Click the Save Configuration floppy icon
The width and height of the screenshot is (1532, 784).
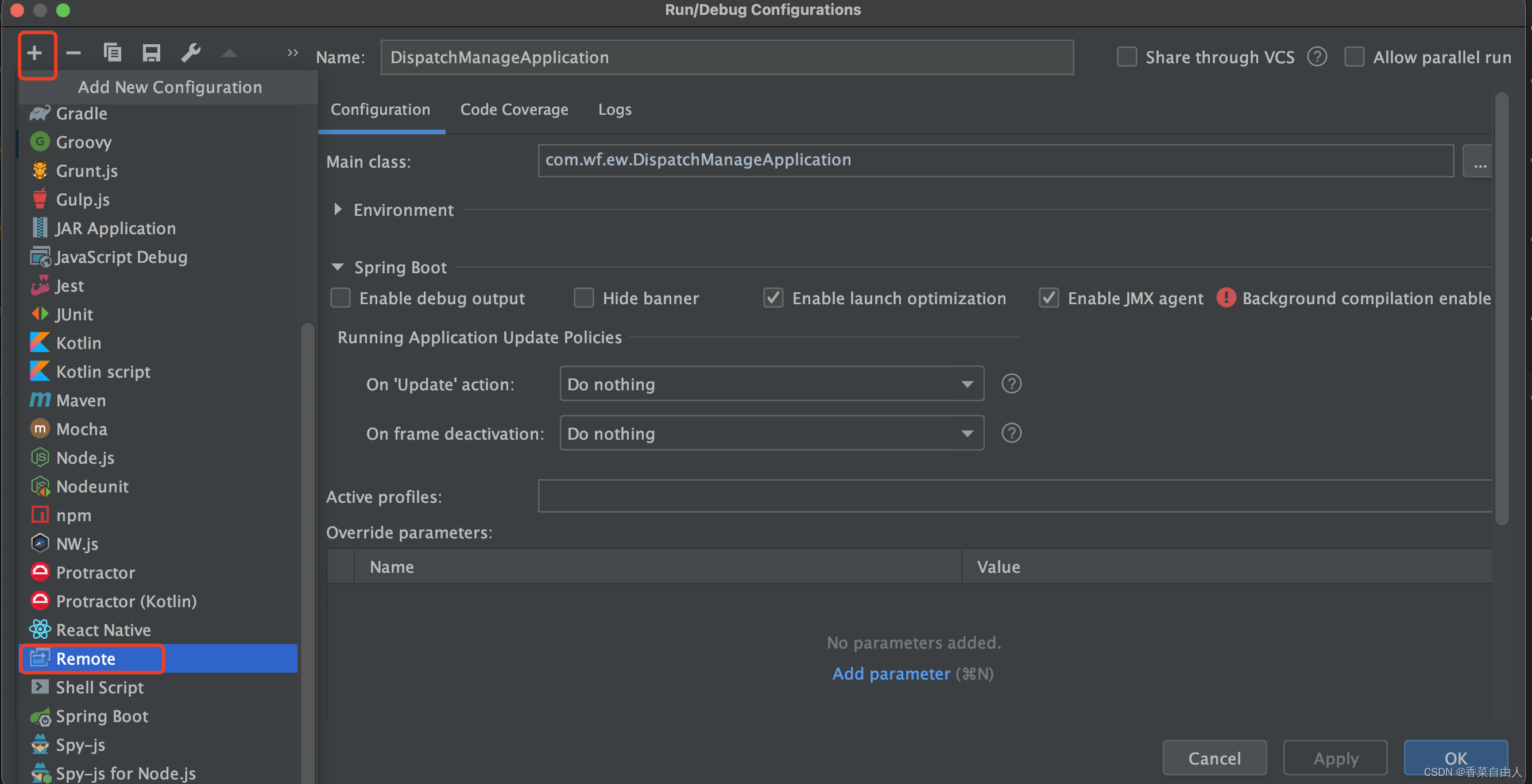151,53
